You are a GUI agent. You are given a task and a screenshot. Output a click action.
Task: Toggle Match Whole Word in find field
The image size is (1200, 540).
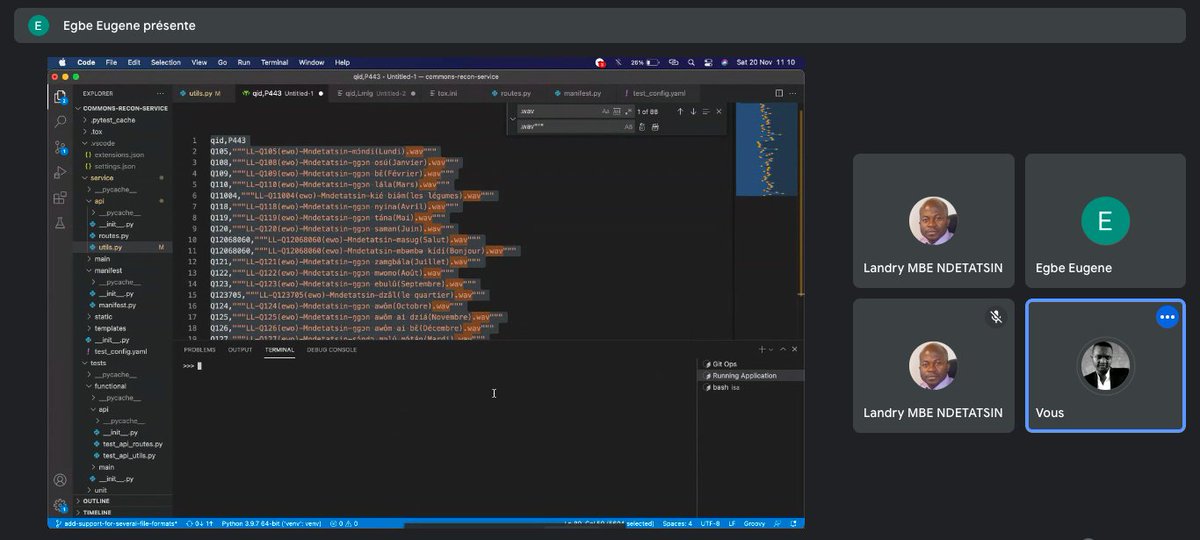tap(617, 112)
